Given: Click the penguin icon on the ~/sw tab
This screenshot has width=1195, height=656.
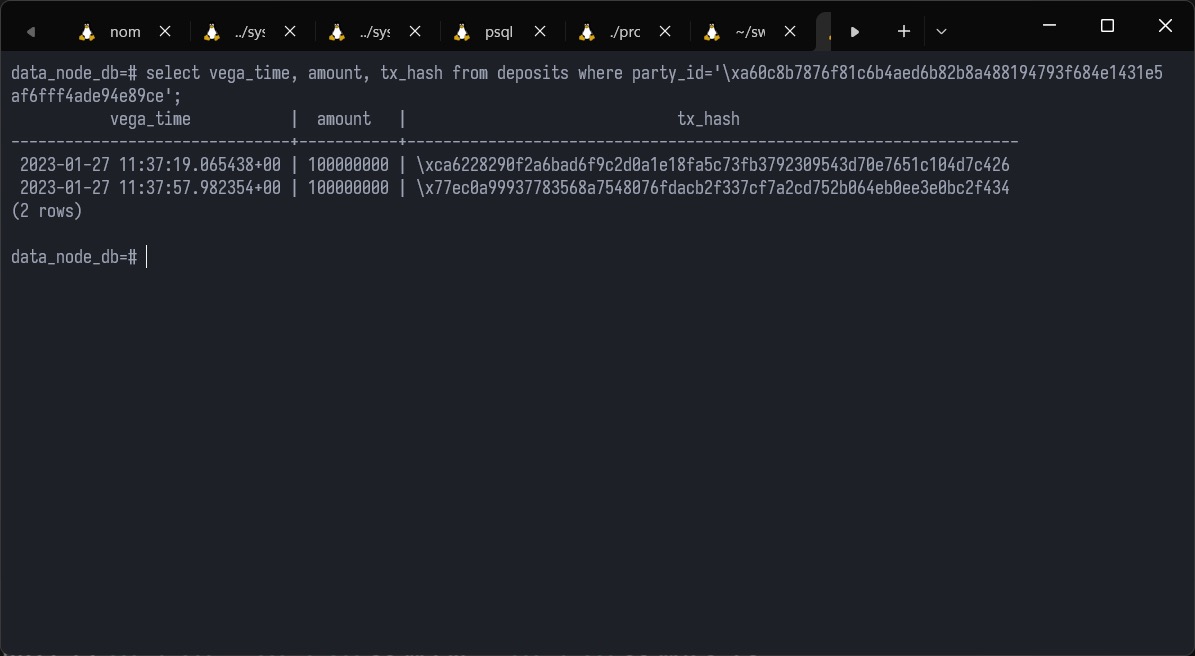Looking at the screenshot, I should click(x=712, y=31).
